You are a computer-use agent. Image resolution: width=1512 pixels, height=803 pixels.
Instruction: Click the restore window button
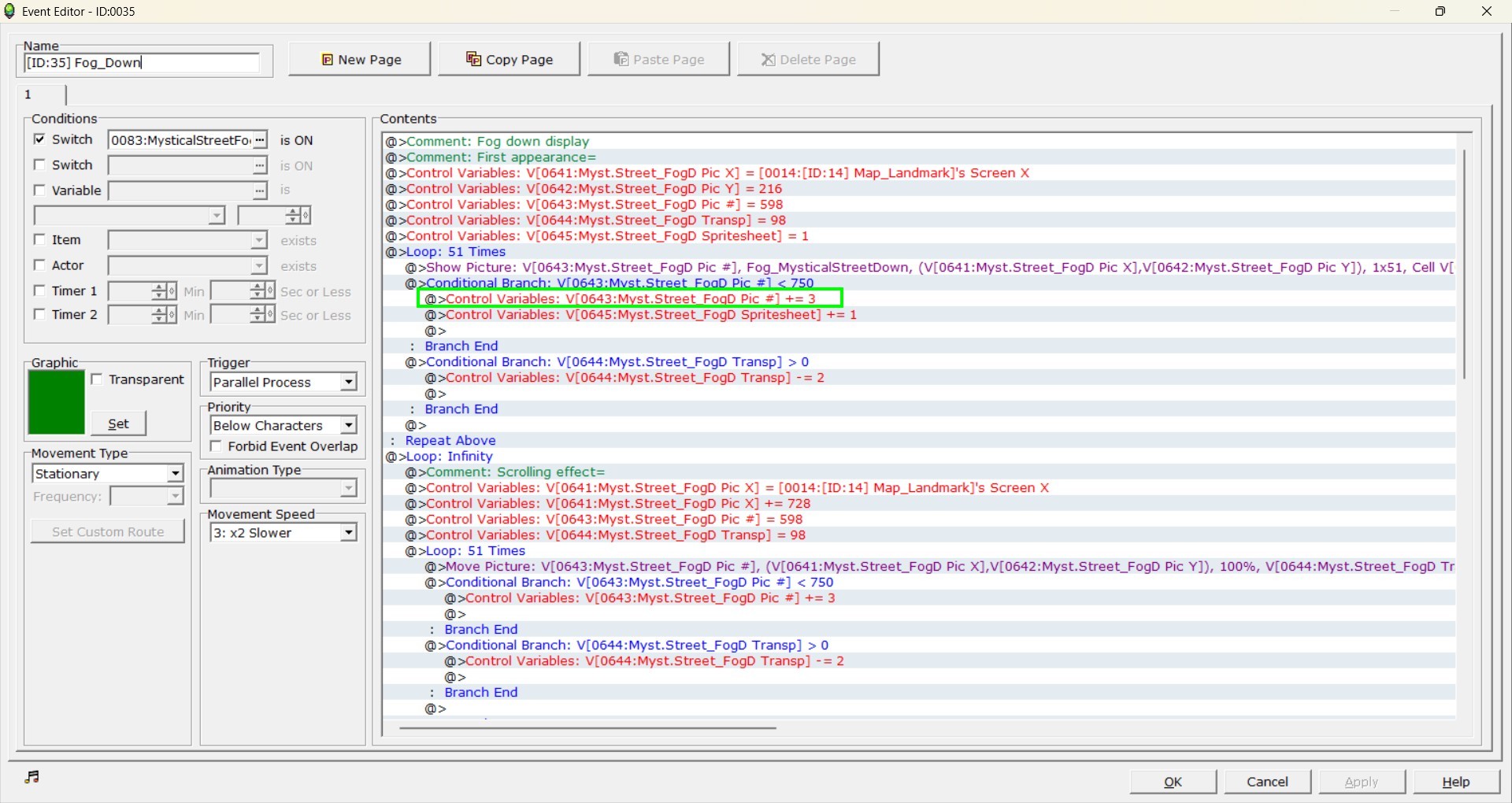pyautogui.click(x=1440, y=11)
